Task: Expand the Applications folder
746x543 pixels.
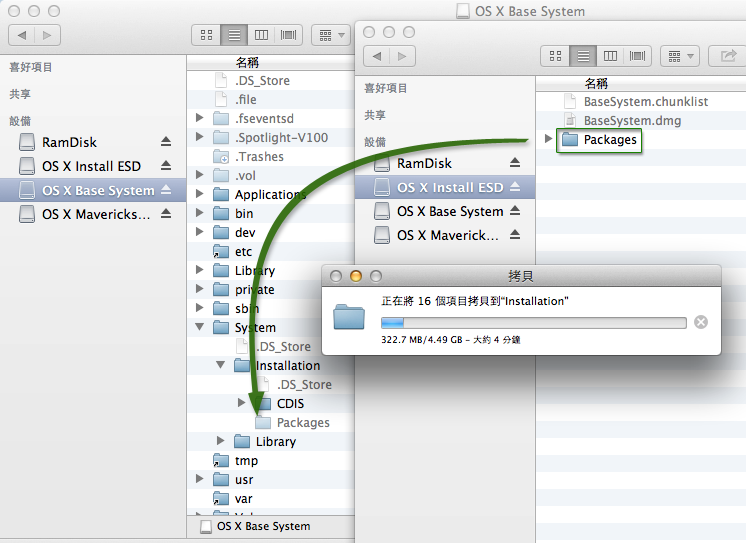Action: click(x=199, y=194)
